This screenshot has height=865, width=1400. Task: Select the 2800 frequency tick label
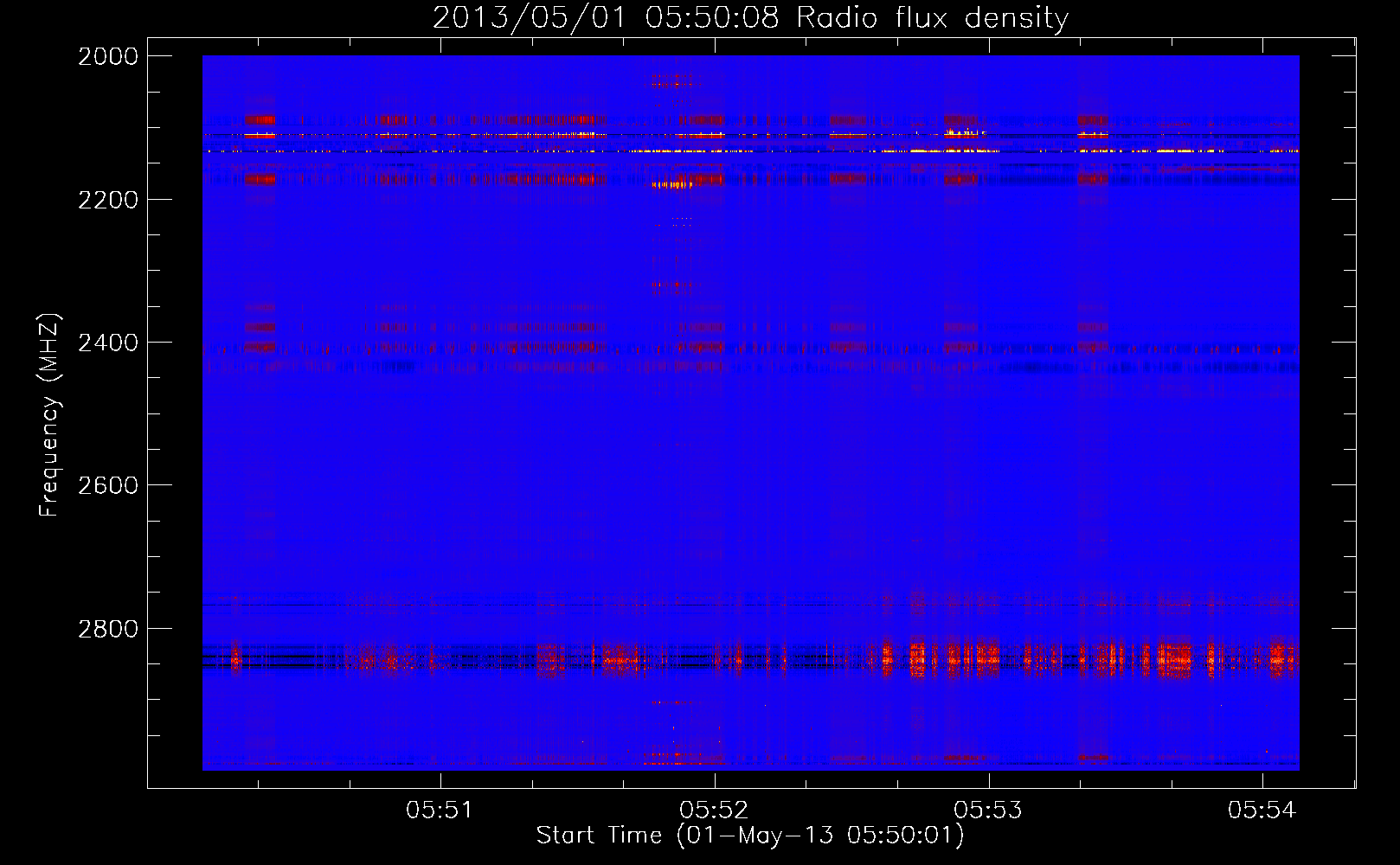pos(108,628)
